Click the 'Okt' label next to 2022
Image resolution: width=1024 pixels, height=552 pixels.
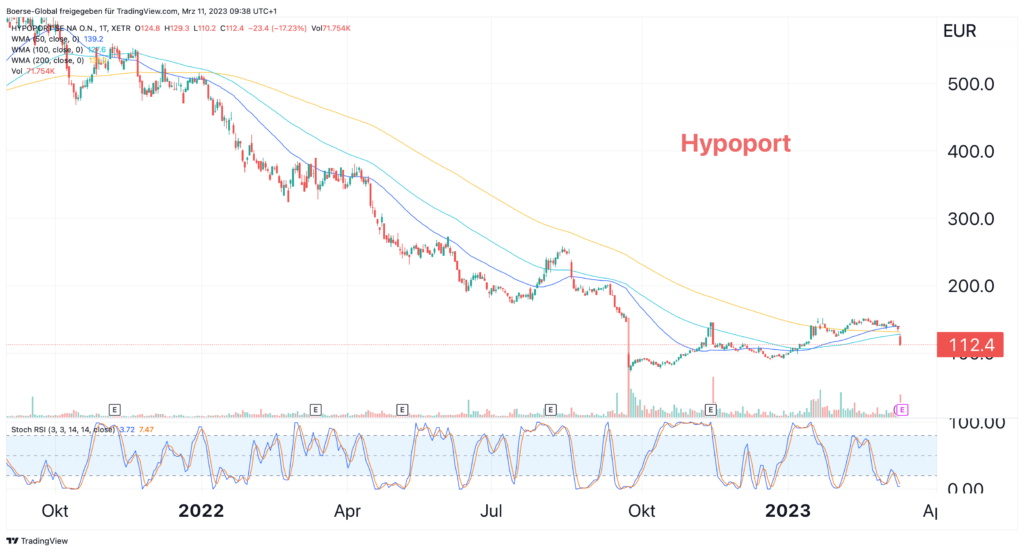pyautogui.click(x=55, y=511)
